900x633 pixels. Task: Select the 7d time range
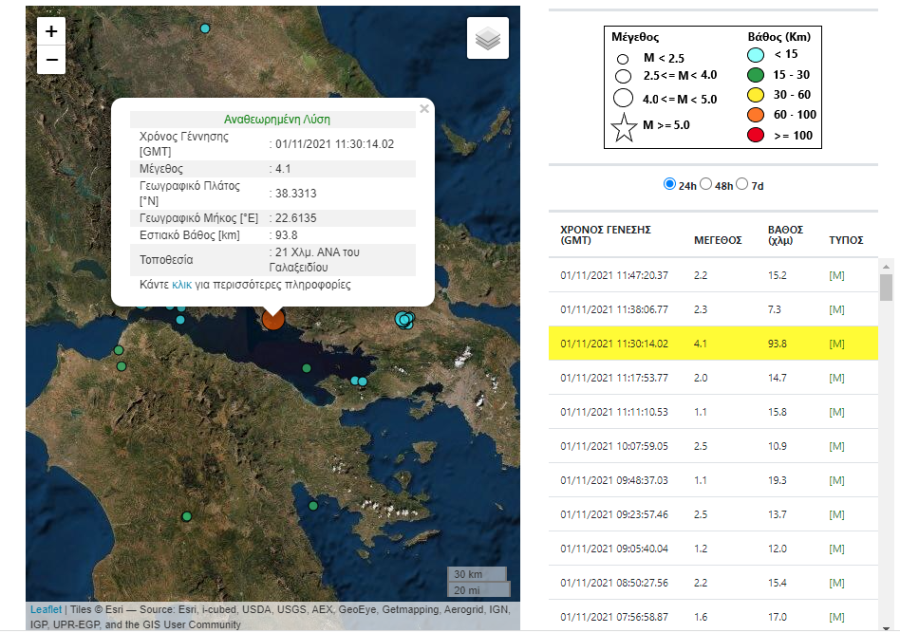click(x=742, y=184)
